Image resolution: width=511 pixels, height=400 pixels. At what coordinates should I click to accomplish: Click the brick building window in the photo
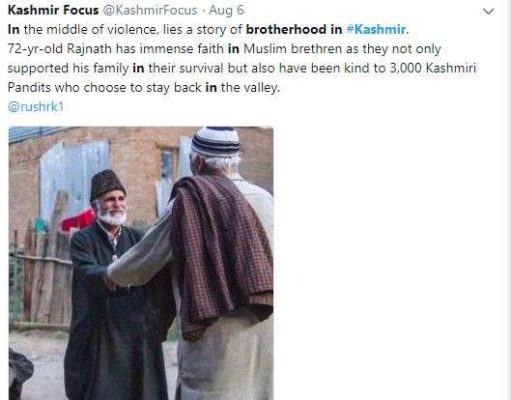[167, 164]
